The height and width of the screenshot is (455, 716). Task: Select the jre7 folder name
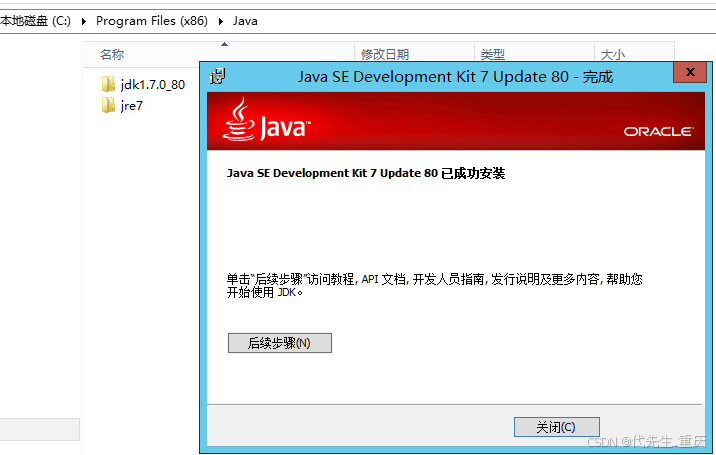pyautogui.click(x=132, y=106)
